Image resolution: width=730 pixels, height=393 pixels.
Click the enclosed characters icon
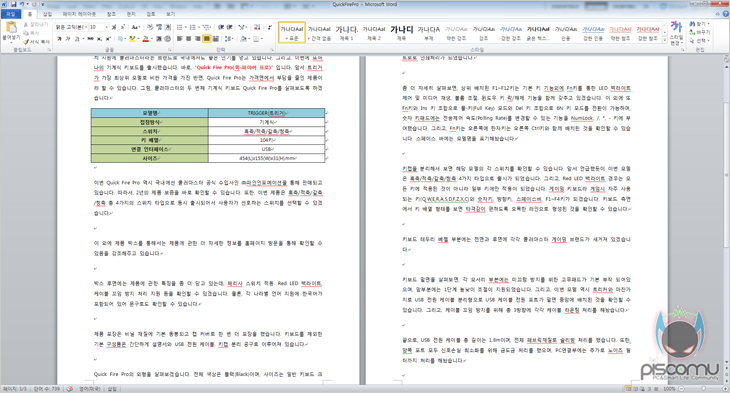point(168,39)
